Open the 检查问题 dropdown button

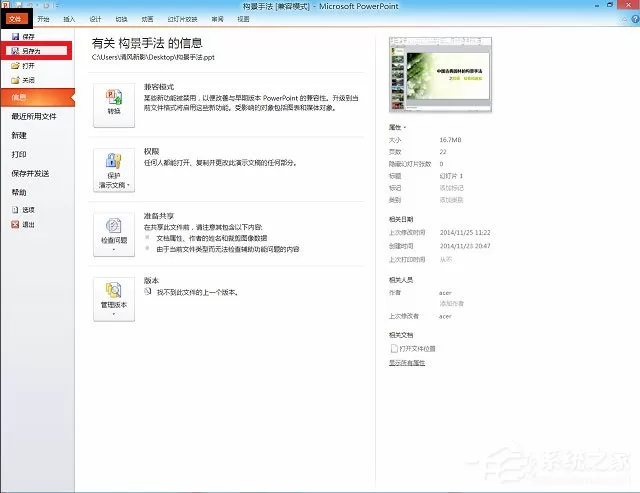pos(114,235)
